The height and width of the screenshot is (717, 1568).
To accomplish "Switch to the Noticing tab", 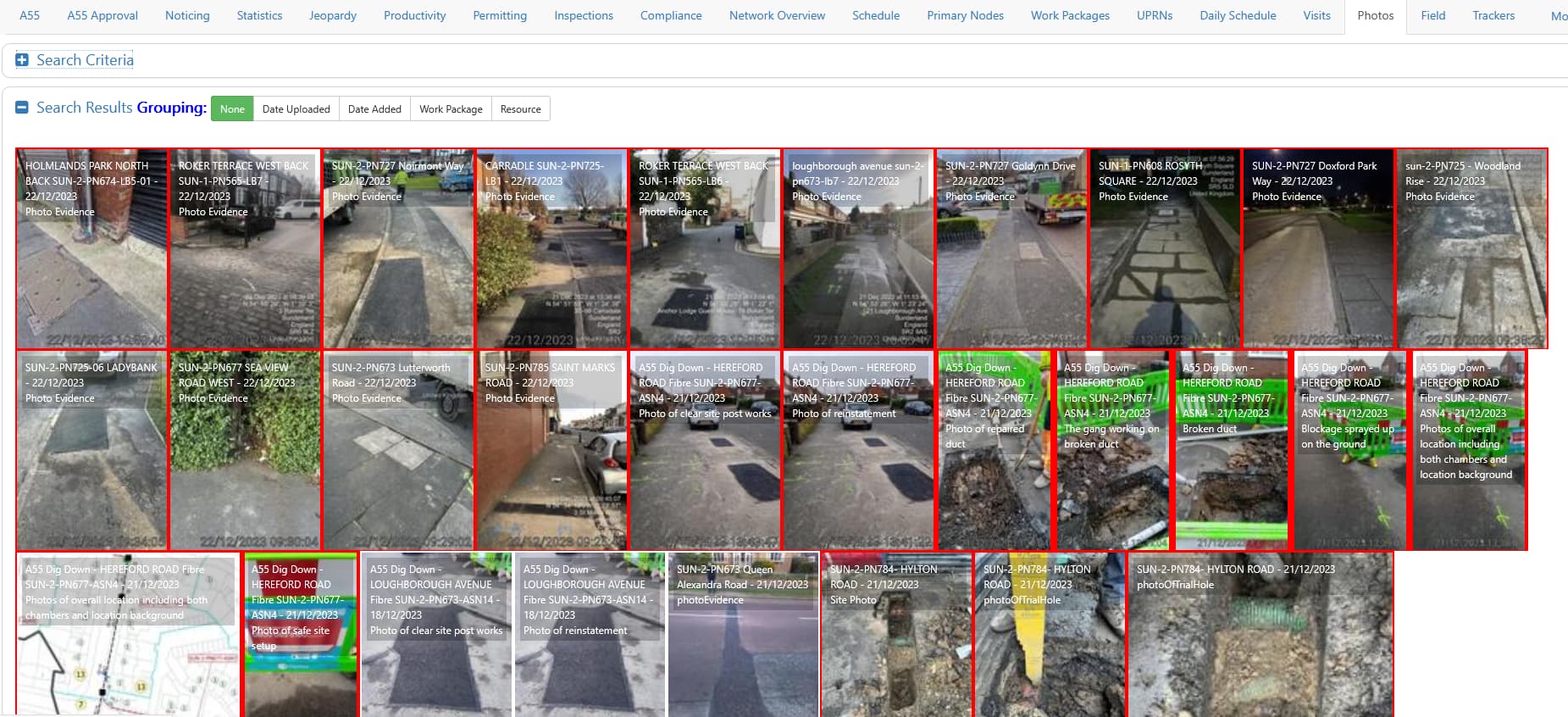I will [x=187, y=15].
